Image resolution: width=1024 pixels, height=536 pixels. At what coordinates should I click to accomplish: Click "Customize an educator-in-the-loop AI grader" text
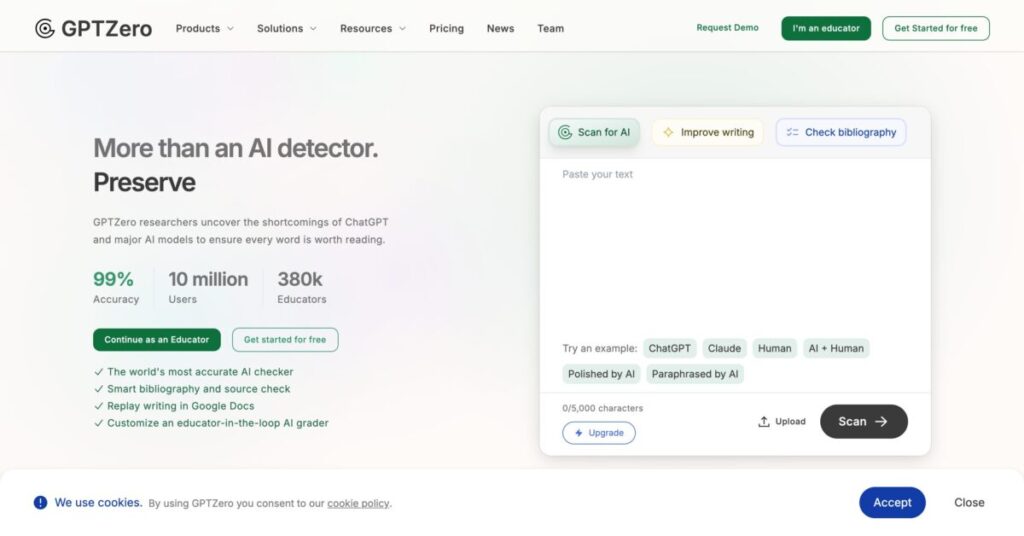(x=217, y=422)
